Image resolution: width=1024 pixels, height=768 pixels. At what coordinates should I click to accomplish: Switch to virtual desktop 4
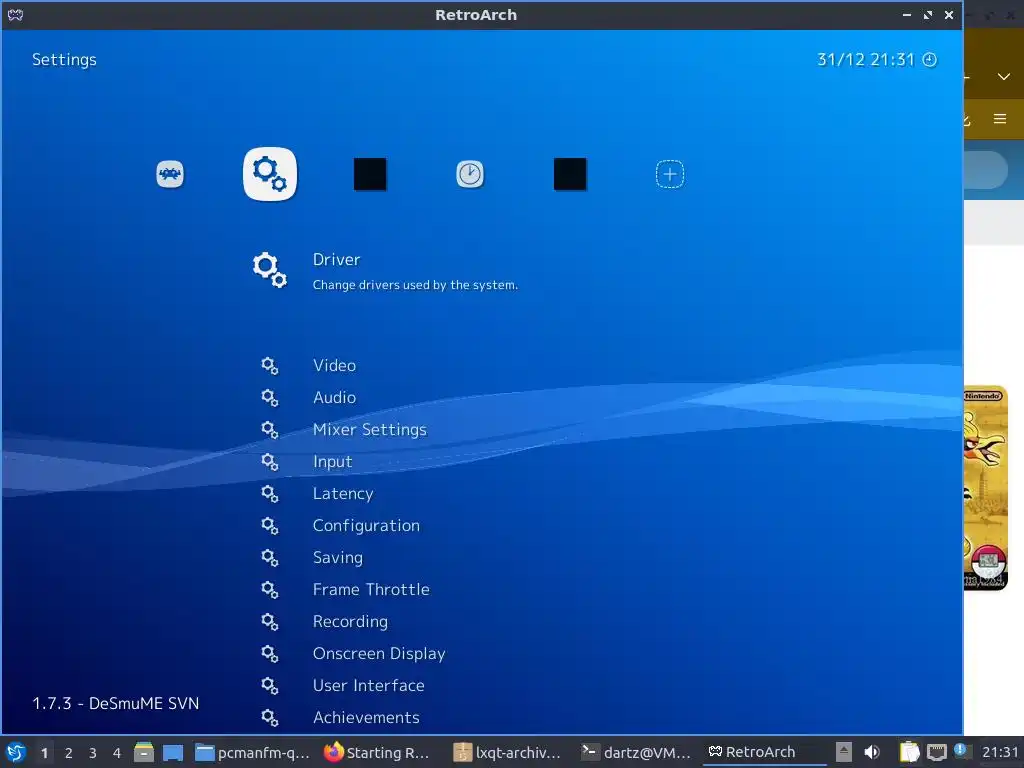coord(117,753)
